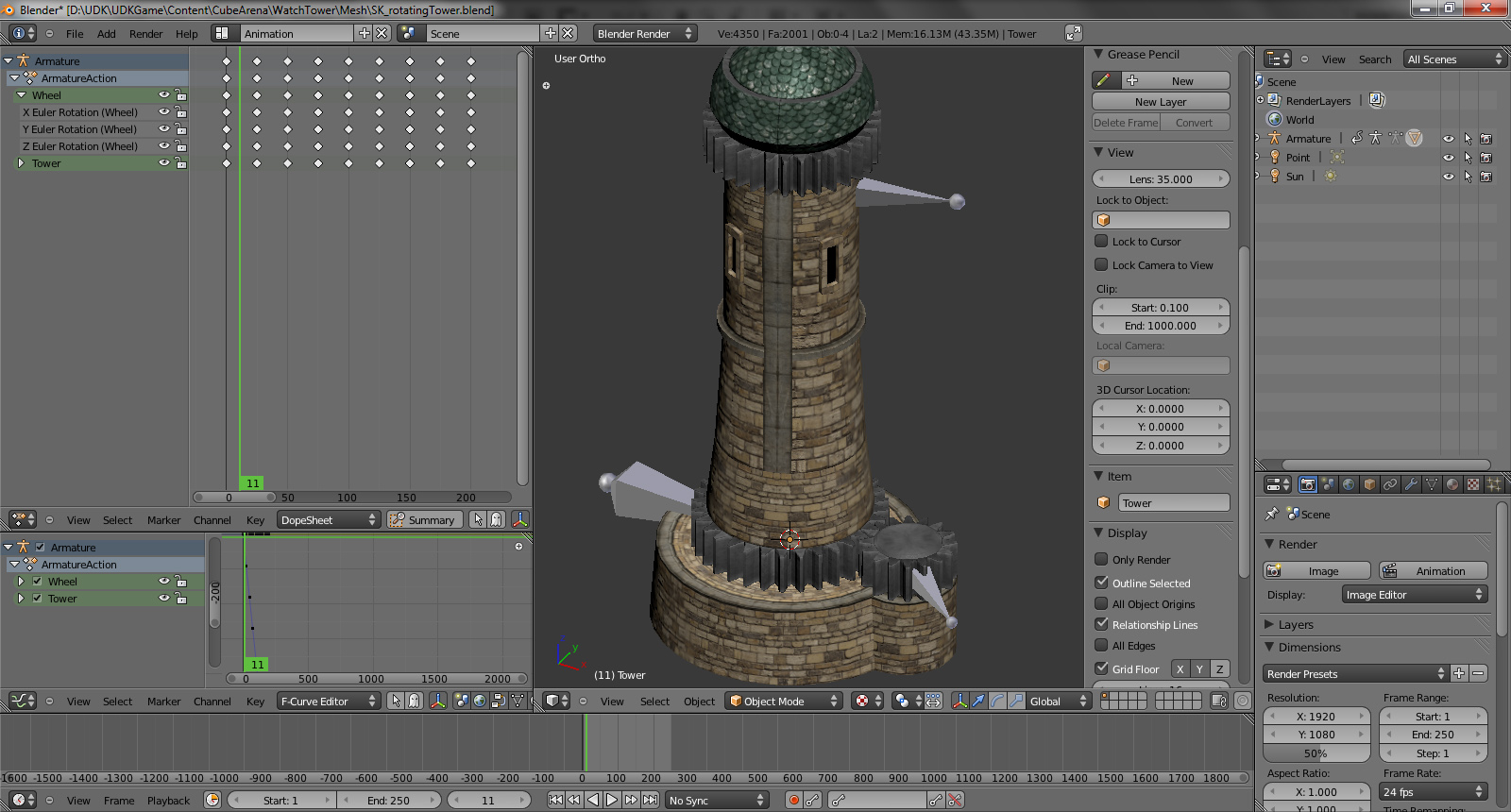Select the translate manipulator arrow icon
The height and width of the screenshot is (812, 1511).
click(x=978, y=701)
